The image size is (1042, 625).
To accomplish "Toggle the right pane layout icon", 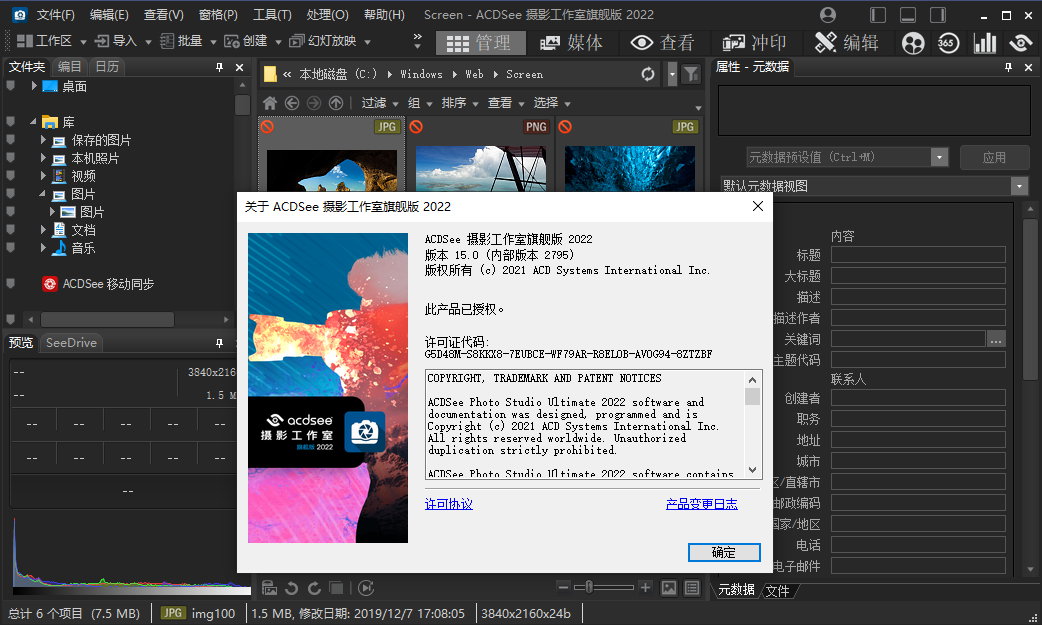I will 938,15.
